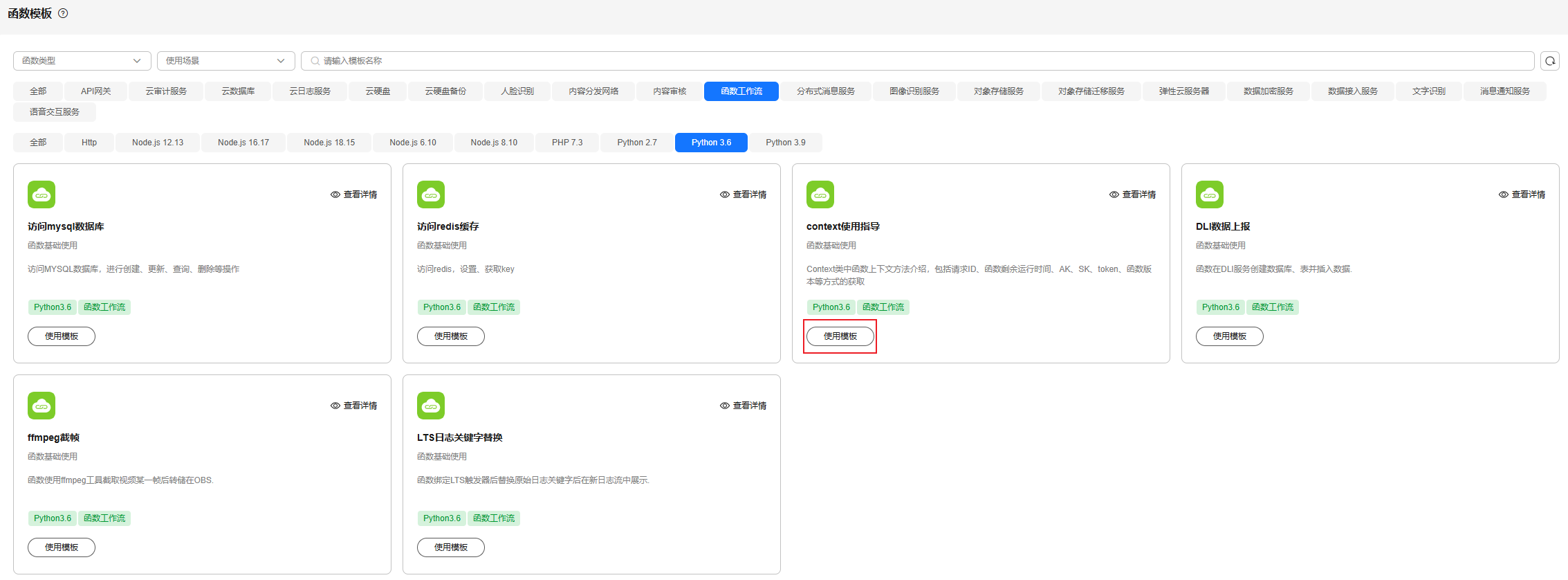1568x580 pixels.
Task: Click the refresh icon beside search box
Action: coord(1550,61)
